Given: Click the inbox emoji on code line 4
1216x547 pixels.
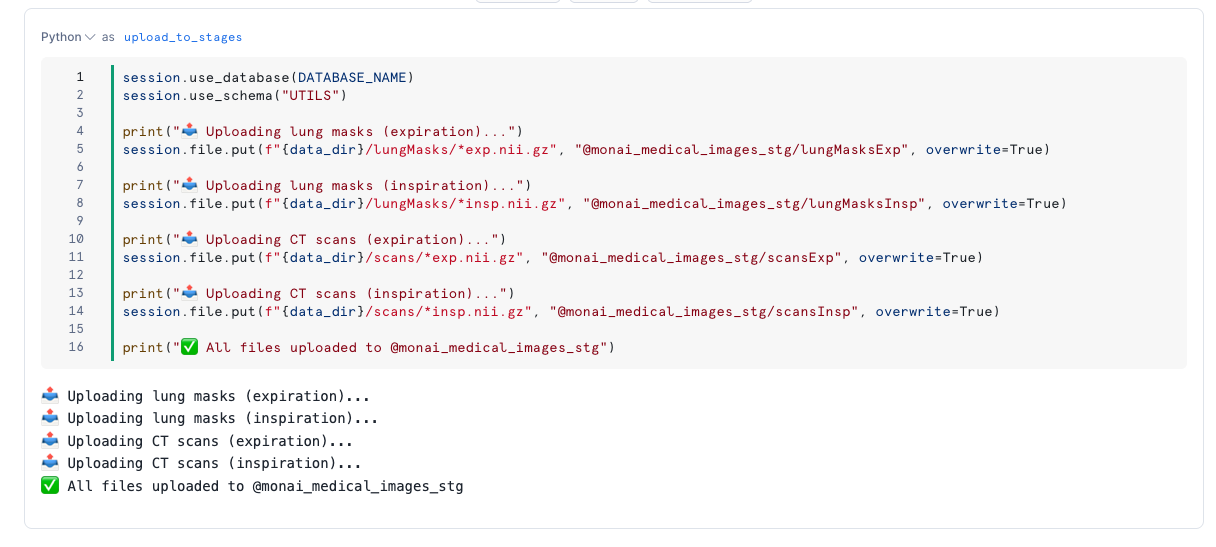Looking at the screenshot, I should [188, 131].
